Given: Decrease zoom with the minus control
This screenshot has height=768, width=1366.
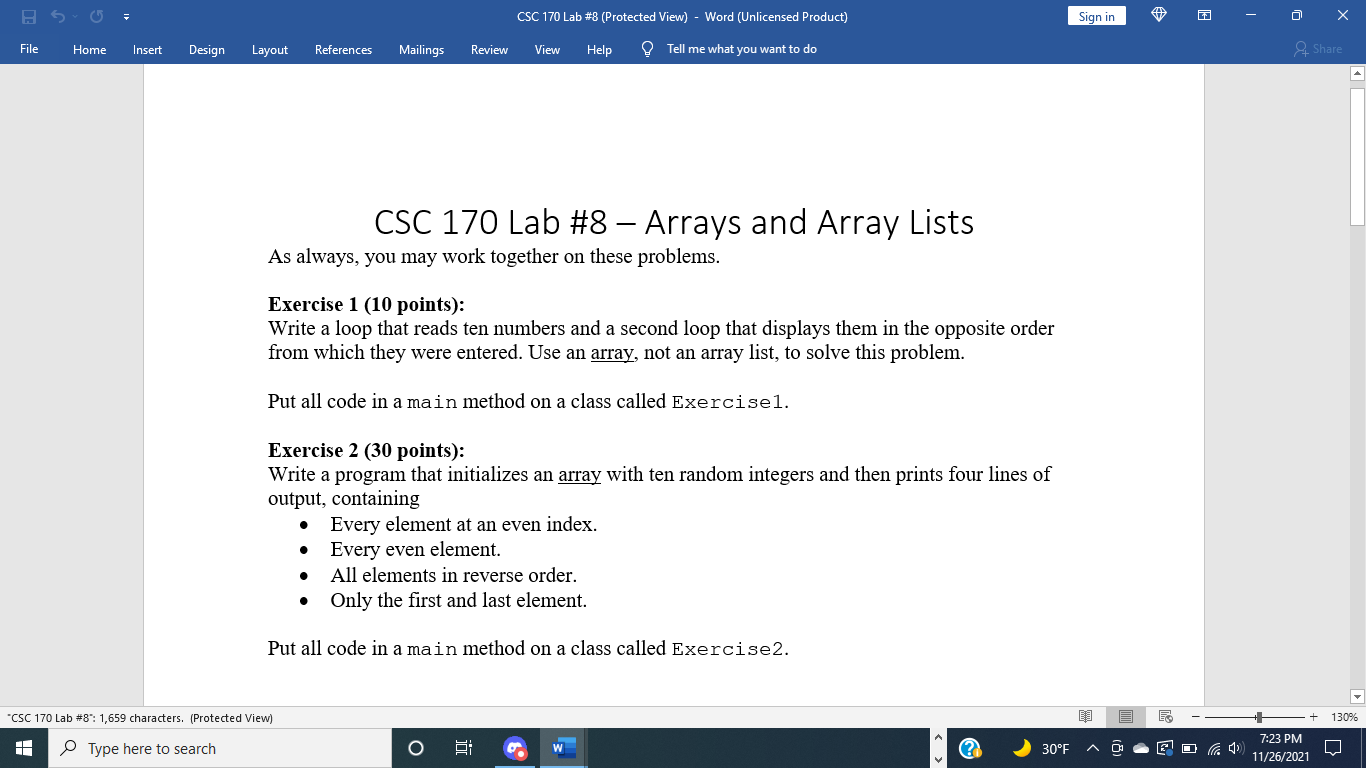Looking at the screenshot, I should pos(1197,717).
